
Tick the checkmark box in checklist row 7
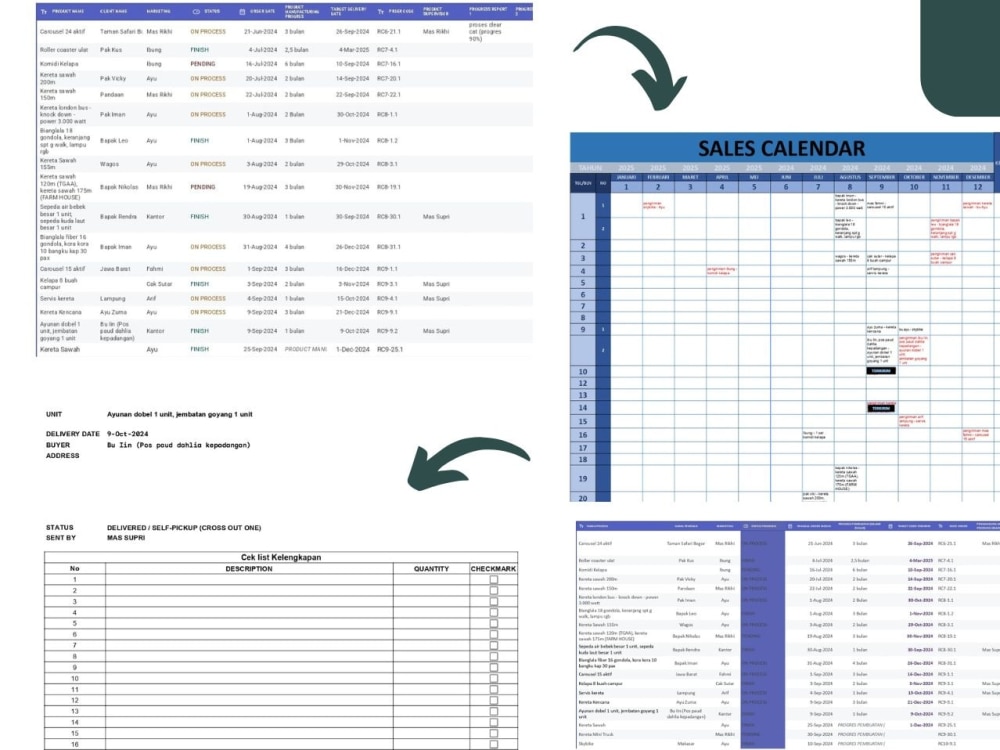pos(494,645)
